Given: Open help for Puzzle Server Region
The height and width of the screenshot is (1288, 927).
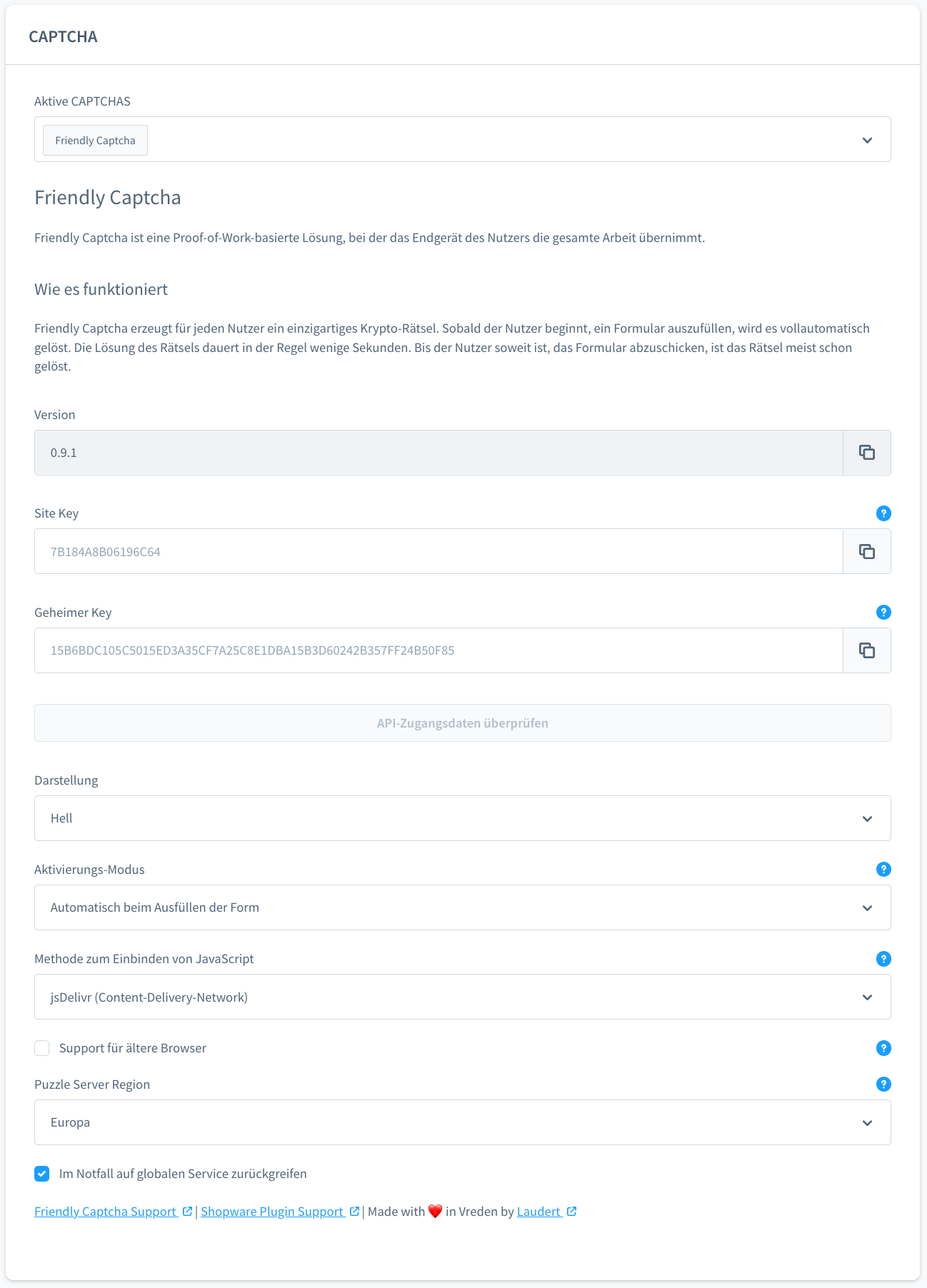Looking at the screenshot, I should point(883,1085).
